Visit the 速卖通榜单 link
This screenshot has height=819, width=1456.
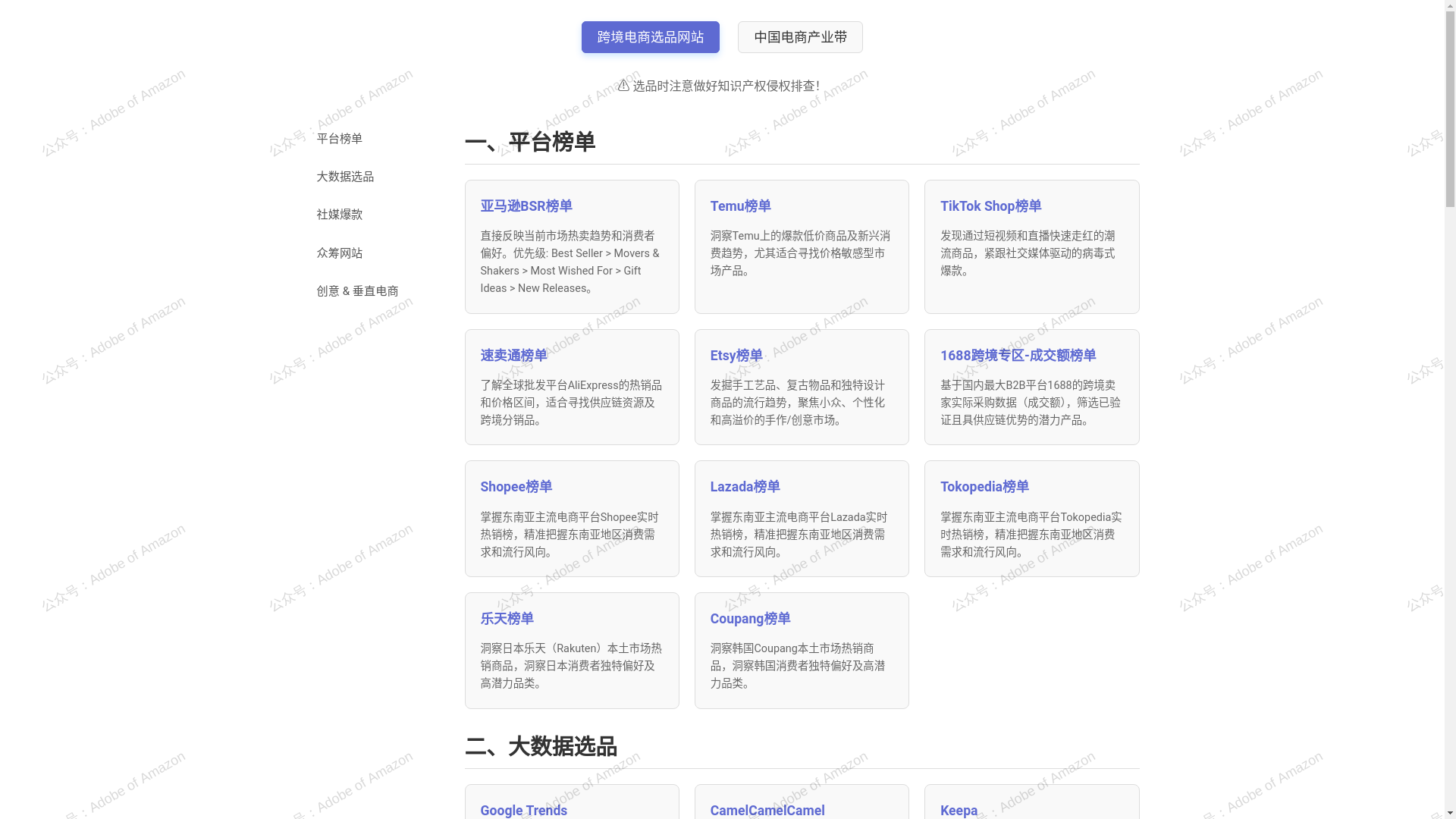[x=513, y=356]
